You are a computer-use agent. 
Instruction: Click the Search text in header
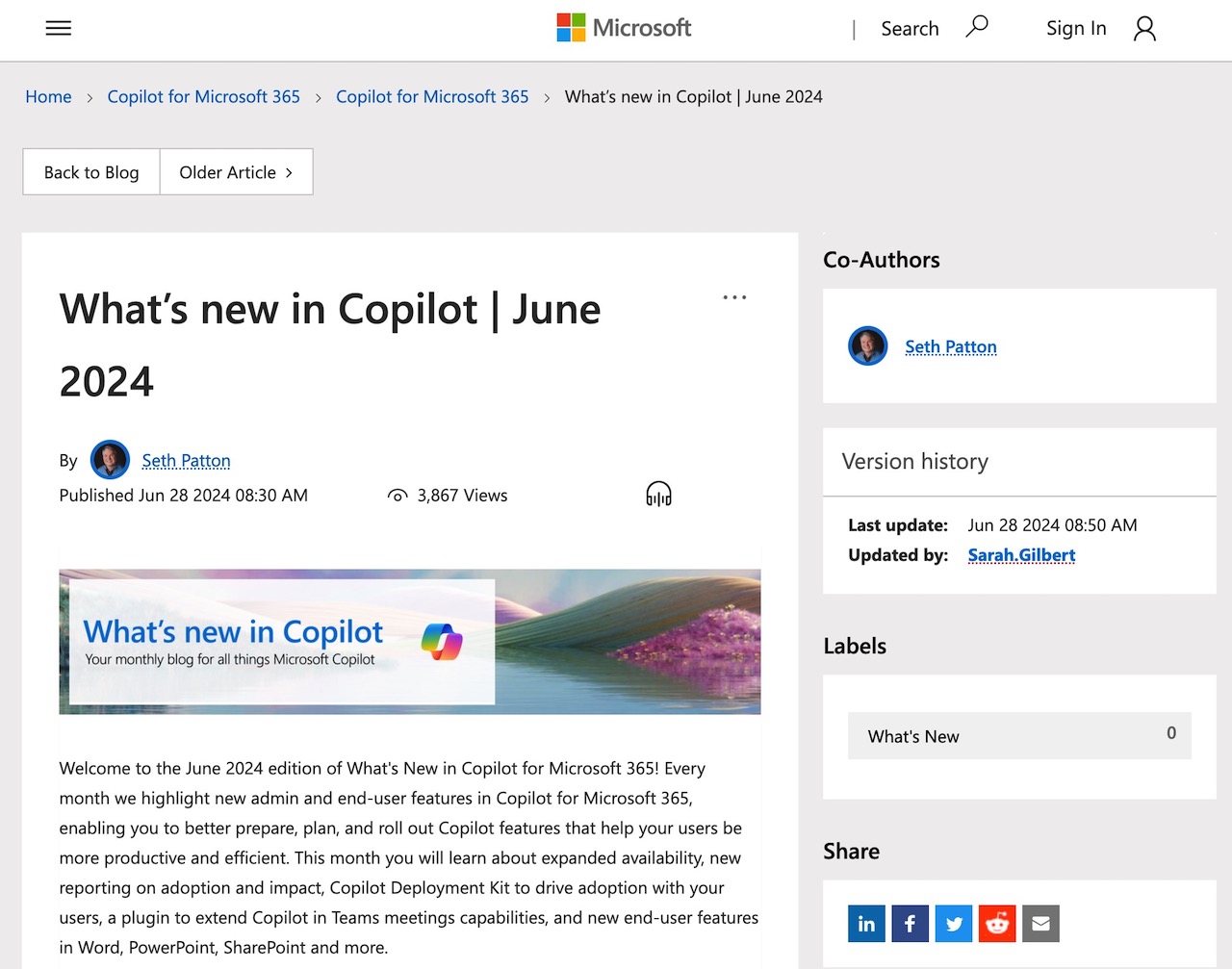click(910, 29)
